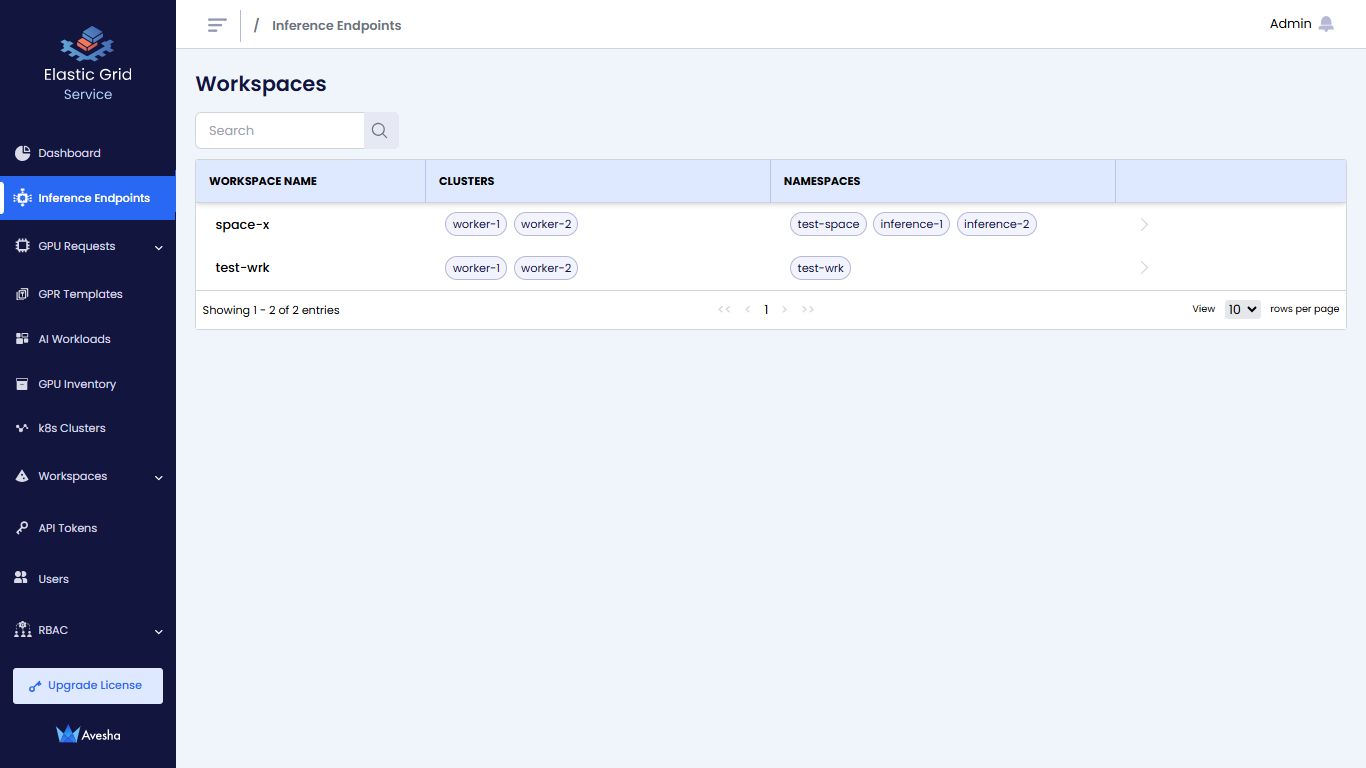Click into the Search input field
This screenshot has width=1366, height=768.
point(280,131)
